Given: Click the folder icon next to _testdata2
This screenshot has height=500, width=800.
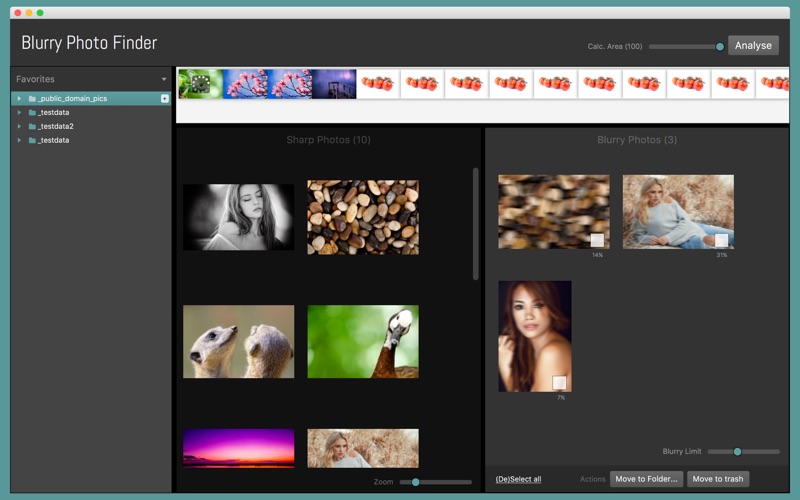Looking at the screenshot, I should pos(32,127).
